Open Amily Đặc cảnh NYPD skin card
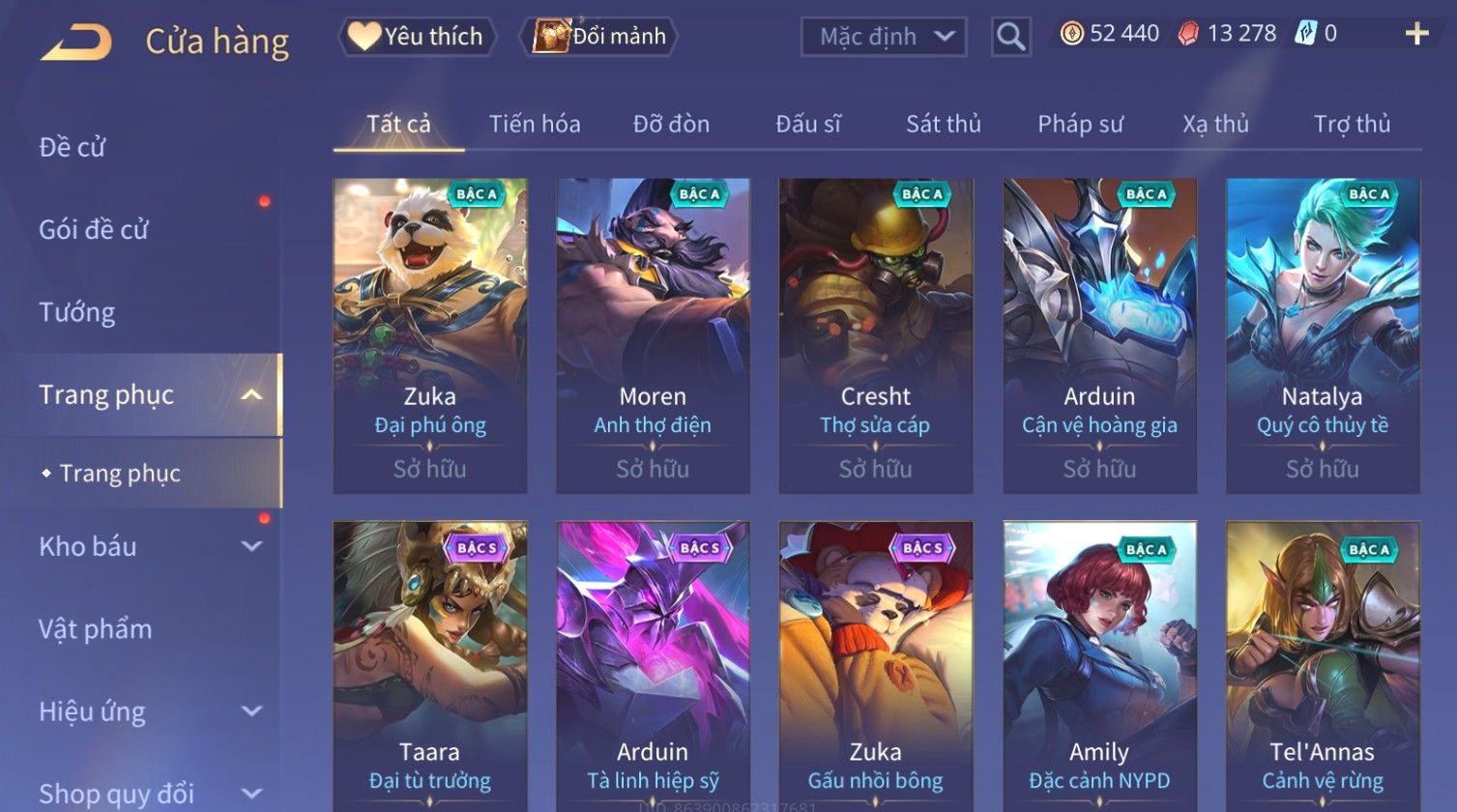 click(x=1099, y=667)
